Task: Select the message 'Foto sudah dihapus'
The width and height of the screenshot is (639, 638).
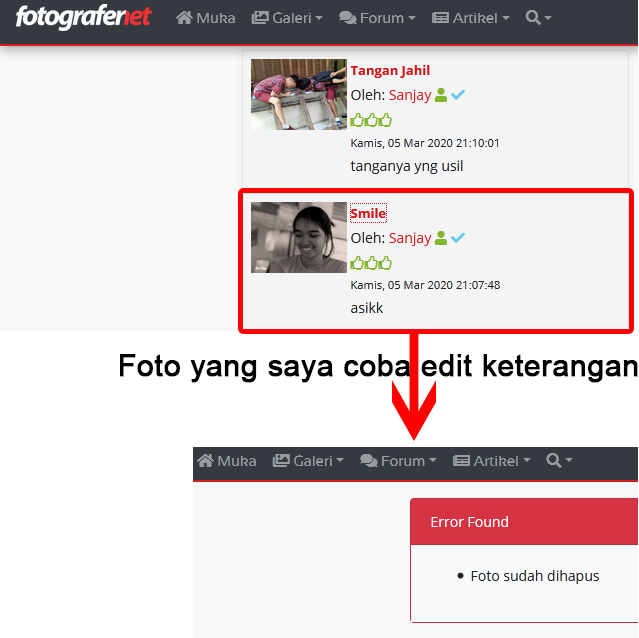Action: [x=535, y=576]
